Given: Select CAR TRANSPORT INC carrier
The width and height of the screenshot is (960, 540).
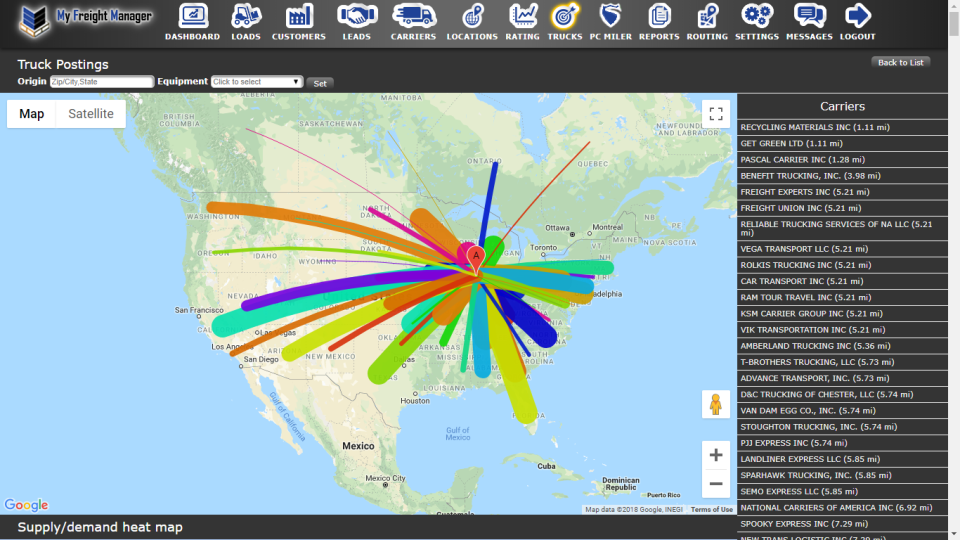Looking at the screenshot, I should point(842,281).
